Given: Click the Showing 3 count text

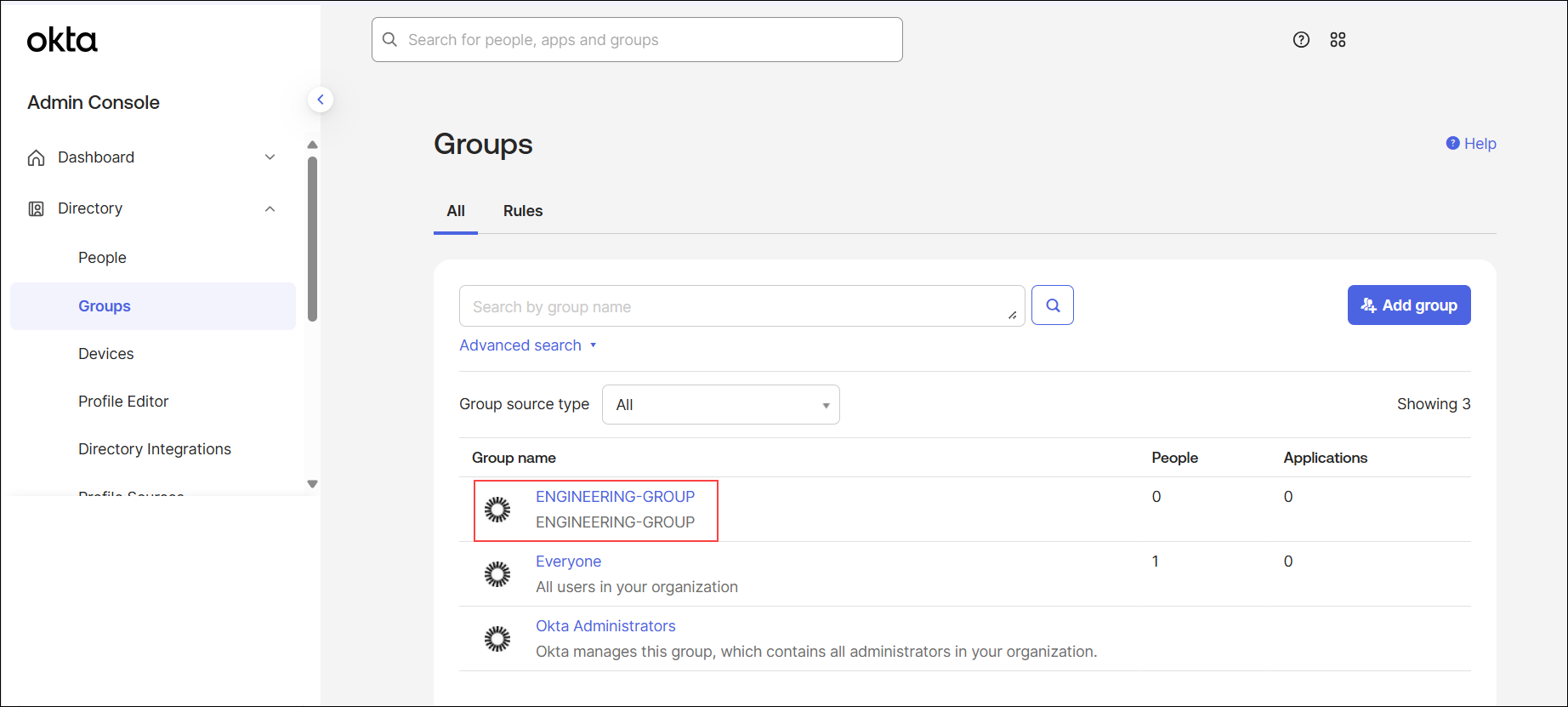Looking at the screenshot, I should click(x=1434, y=404).
